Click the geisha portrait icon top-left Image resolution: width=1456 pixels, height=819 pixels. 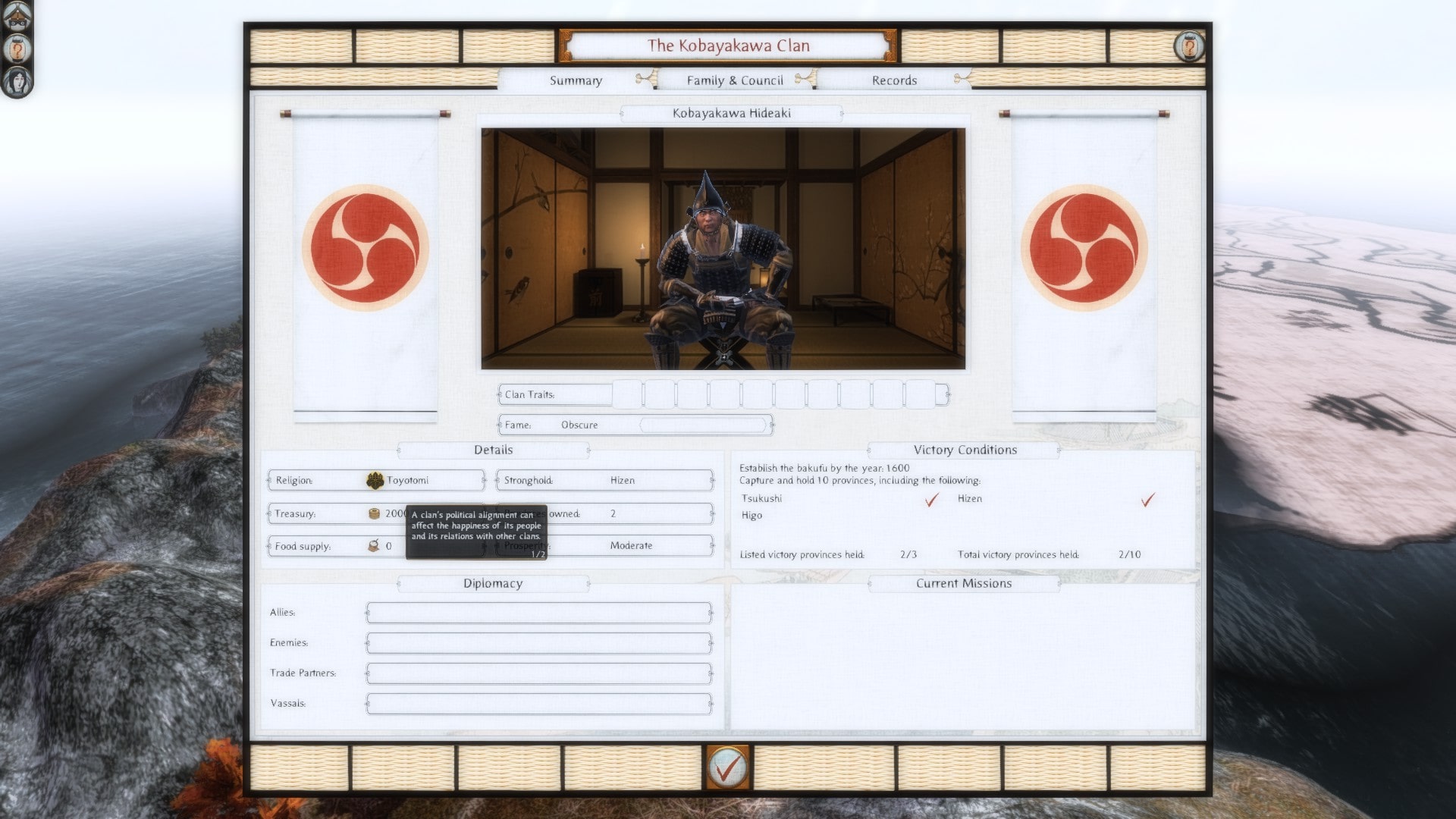[17, 82]
